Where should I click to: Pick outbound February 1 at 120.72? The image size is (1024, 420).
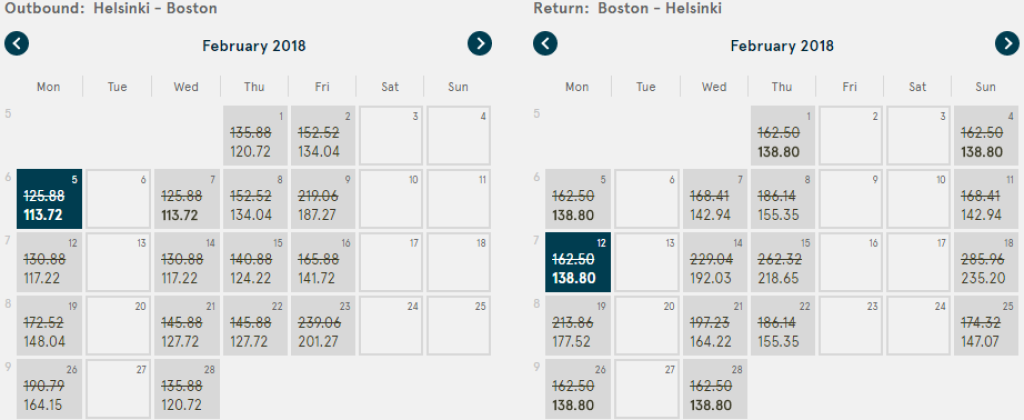point(255,137)
